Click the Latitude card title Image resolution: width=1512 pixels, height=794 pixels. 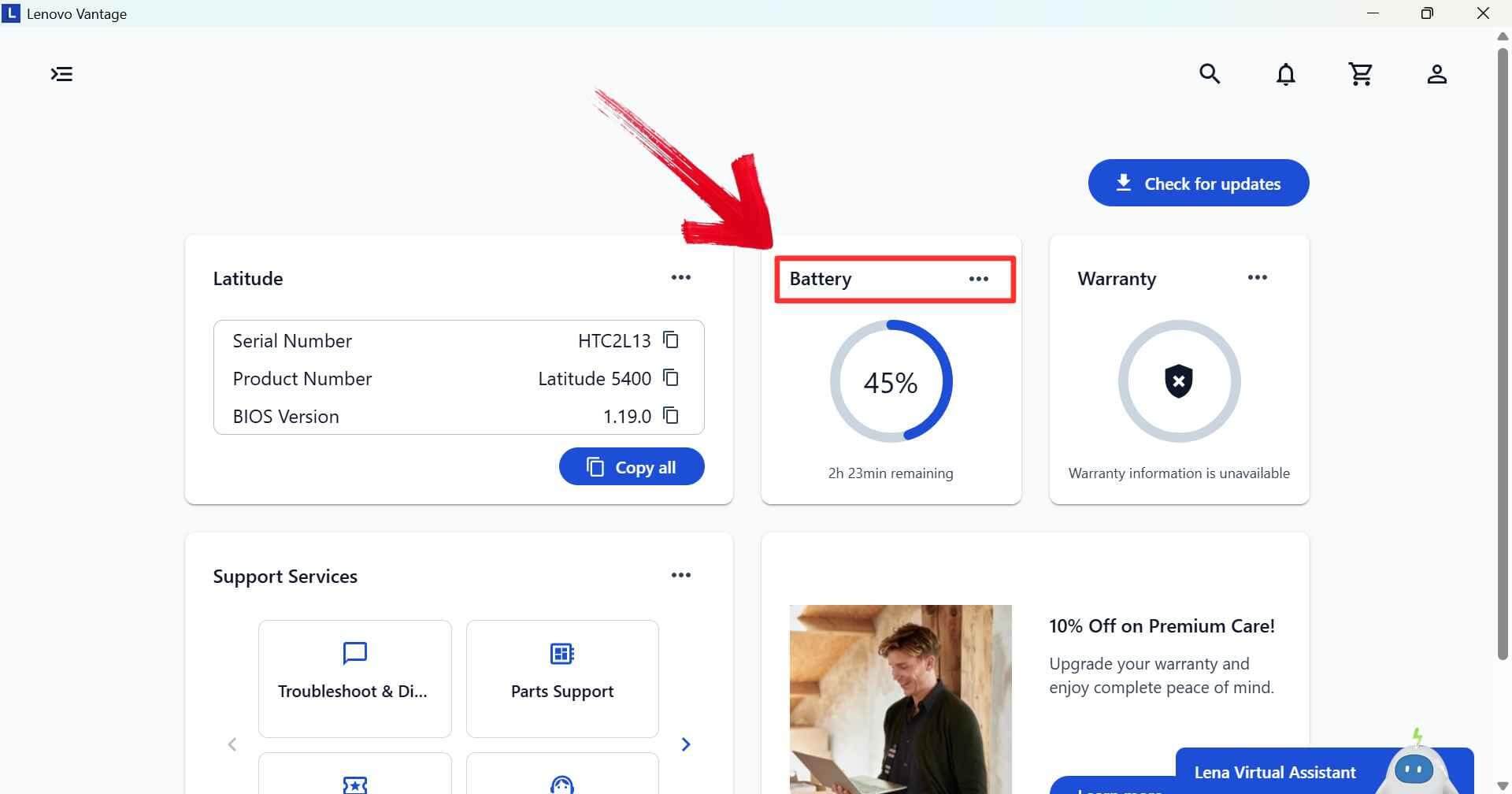(x=248, y=279)
